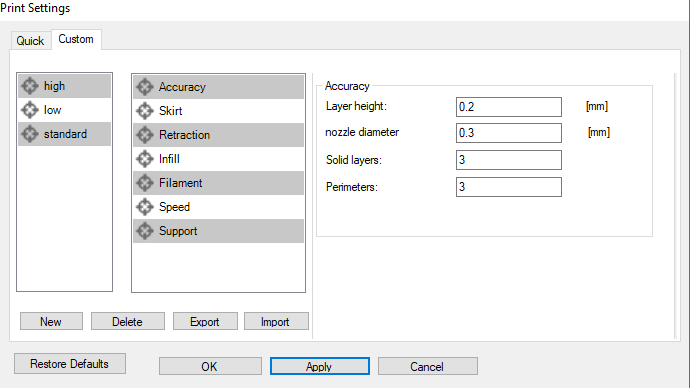This screenshot has height=388, width=690.
Task: Click the gear icon next to Retraction
Action: click(x=145, y=135)
